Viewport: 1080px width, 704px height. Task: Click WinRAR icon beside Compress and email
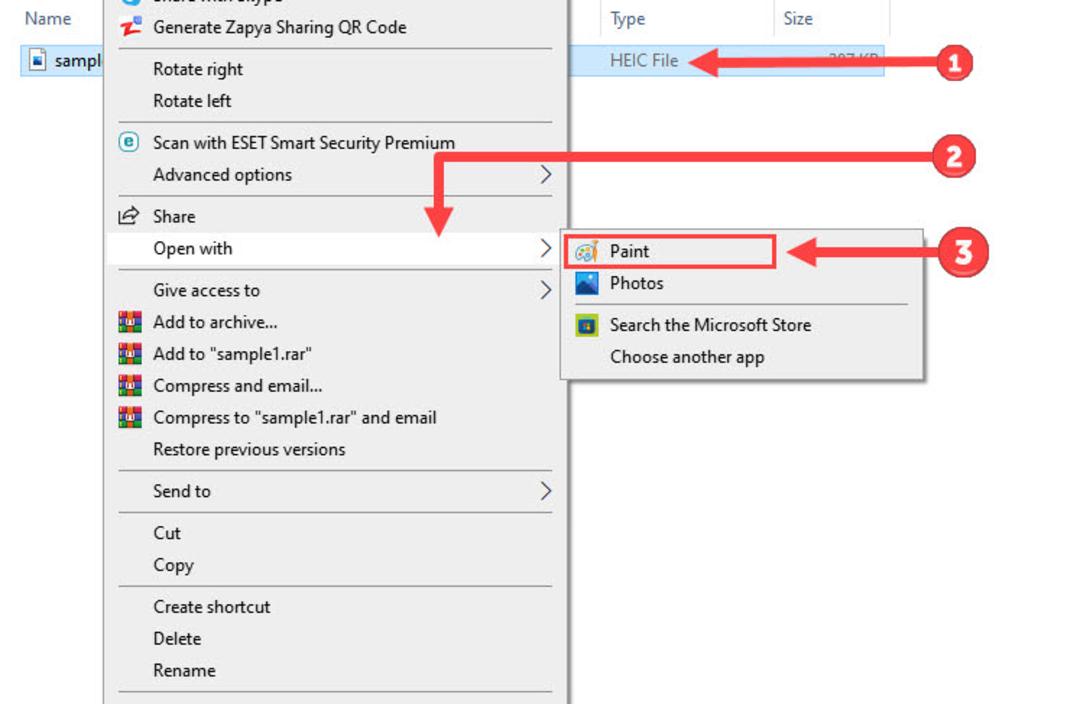[x=130, y=385]
